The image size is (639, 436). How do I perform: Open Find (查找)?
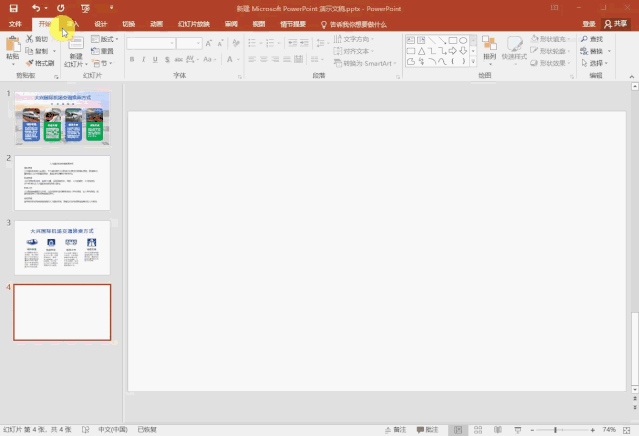[592, 39]
